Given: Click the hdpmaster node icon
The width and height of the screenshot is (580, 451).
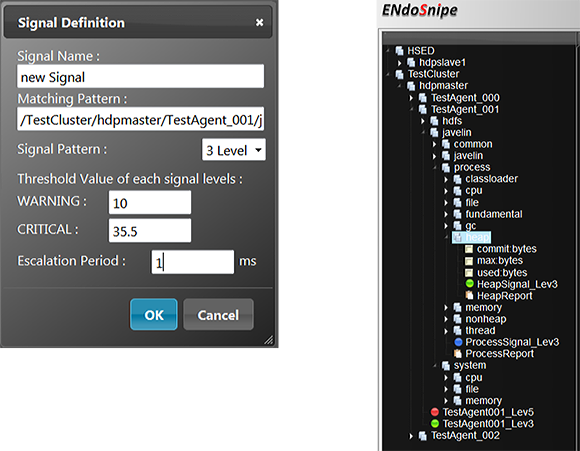Looking at the screenshot, I should 411,86.
